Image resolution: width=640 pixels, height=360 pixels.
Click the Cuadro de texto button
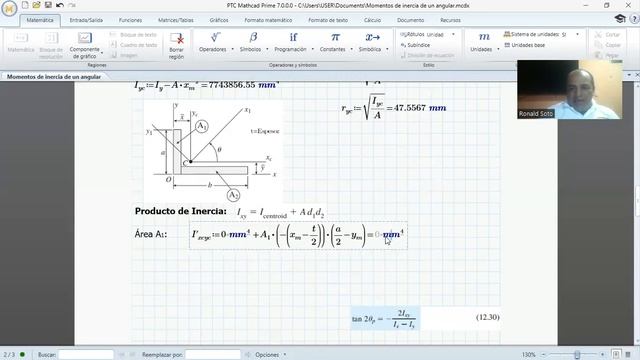click(133, 45)
